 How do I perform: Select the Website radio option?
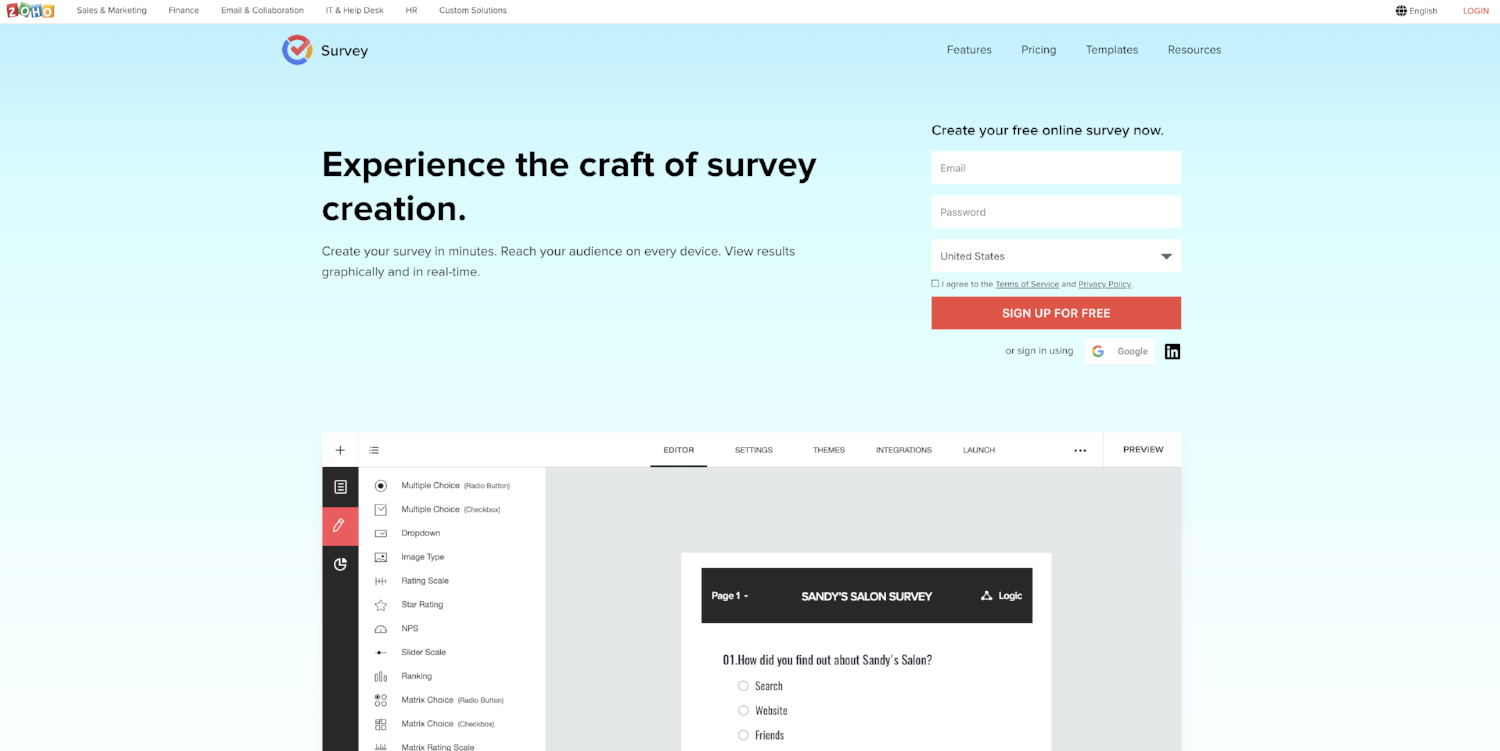pyautogui.click(x=743, y=711)
